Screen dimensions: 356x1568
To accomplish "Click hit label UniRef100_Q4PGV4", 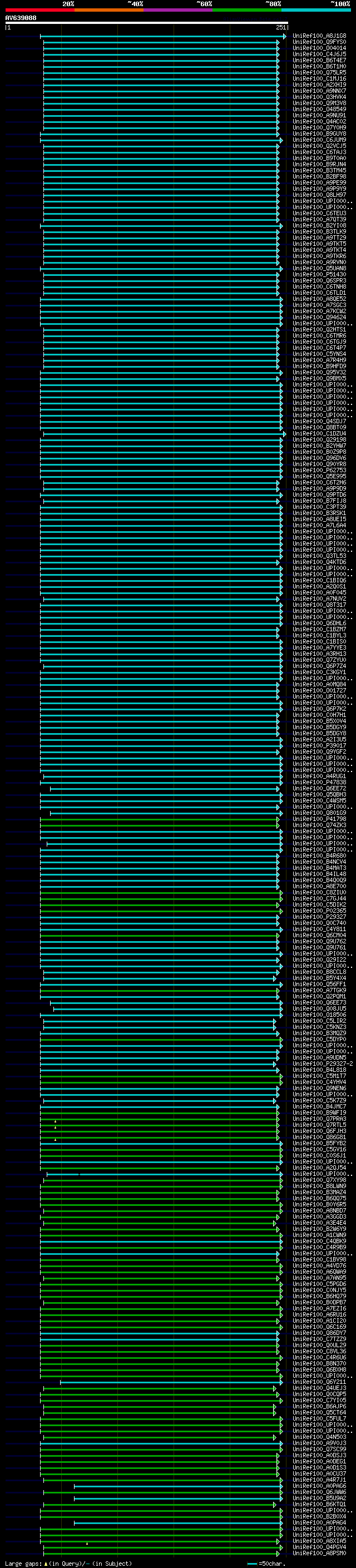I will click(x=319, y=1547).
